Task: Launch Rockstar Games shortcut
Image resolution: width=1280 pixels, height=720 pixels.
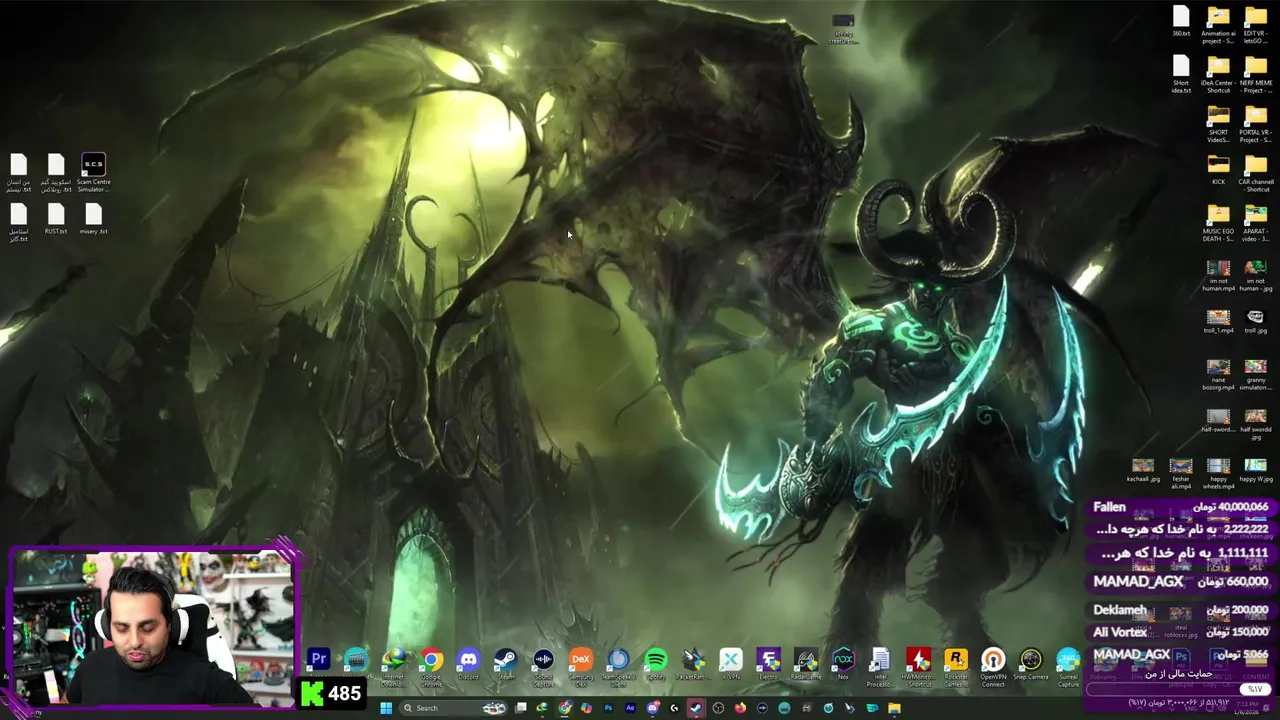Action: 956,666
